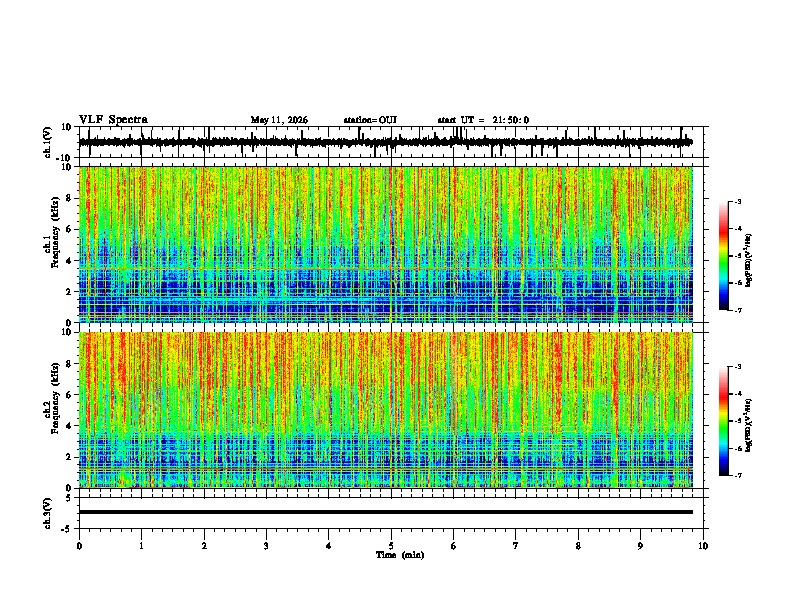The height and width of the screenshot is (612, 792).
Task: Click the -3 label on ch.2 color bar
Action: 737,367
